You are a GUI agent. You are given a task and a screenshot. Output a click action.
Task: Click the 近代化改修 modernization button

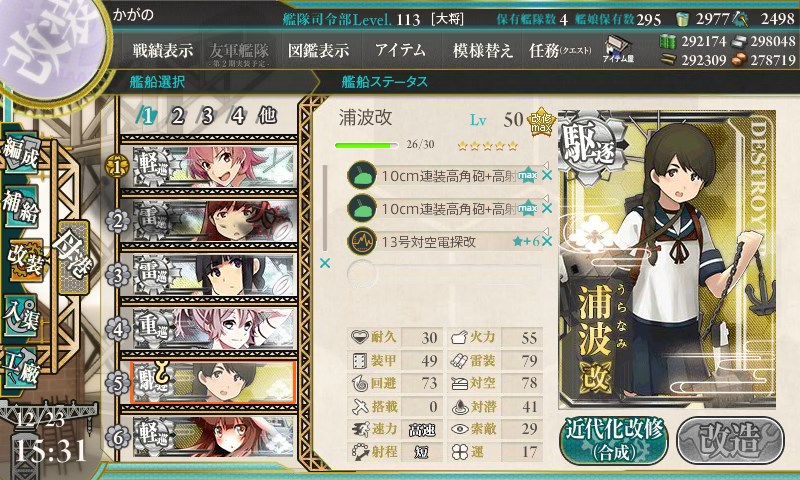[614, 440]
